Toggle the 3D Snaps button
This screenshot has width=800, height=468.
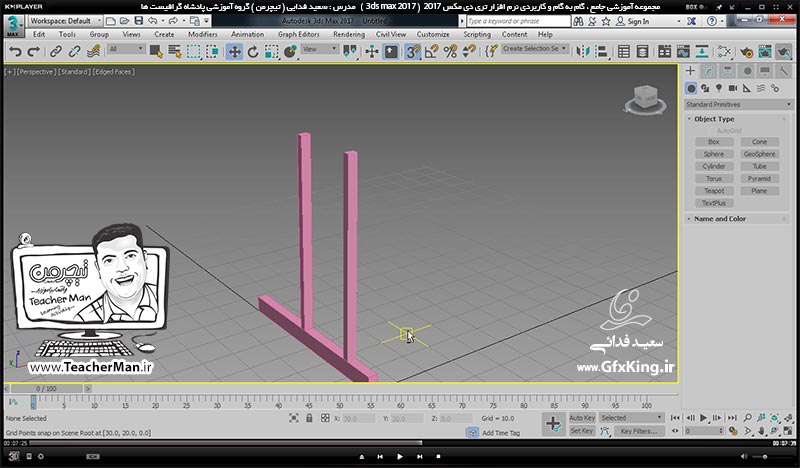tap(412, 52)
